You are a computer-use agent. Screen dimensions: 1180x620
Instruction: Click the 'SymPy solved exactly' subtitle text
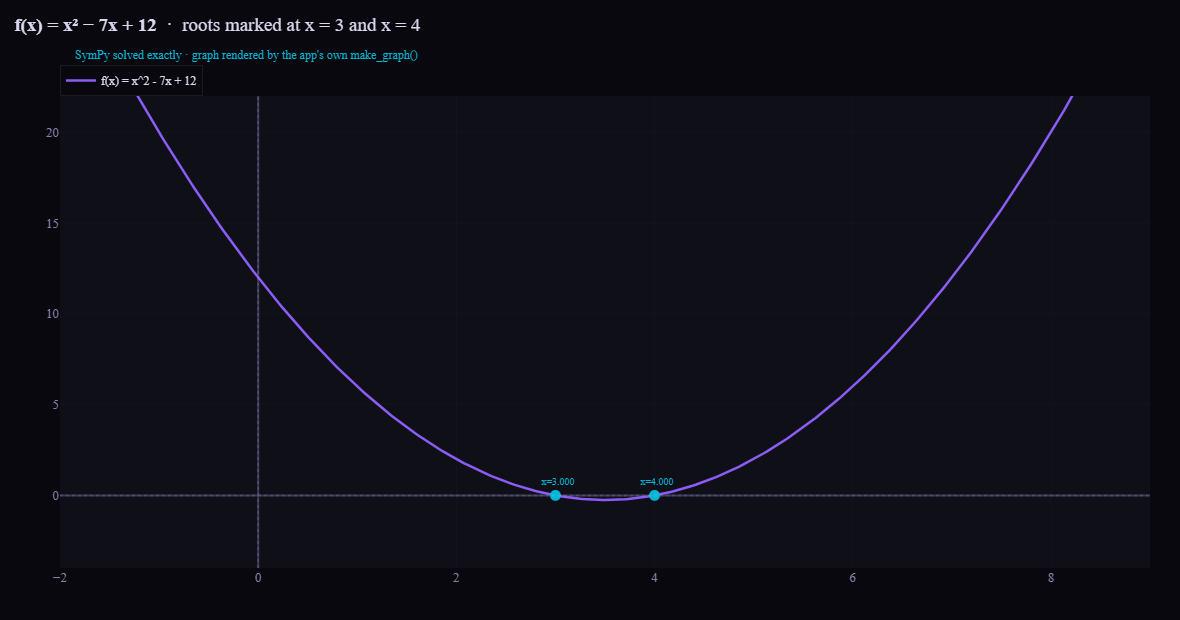(x=129, y=55)
